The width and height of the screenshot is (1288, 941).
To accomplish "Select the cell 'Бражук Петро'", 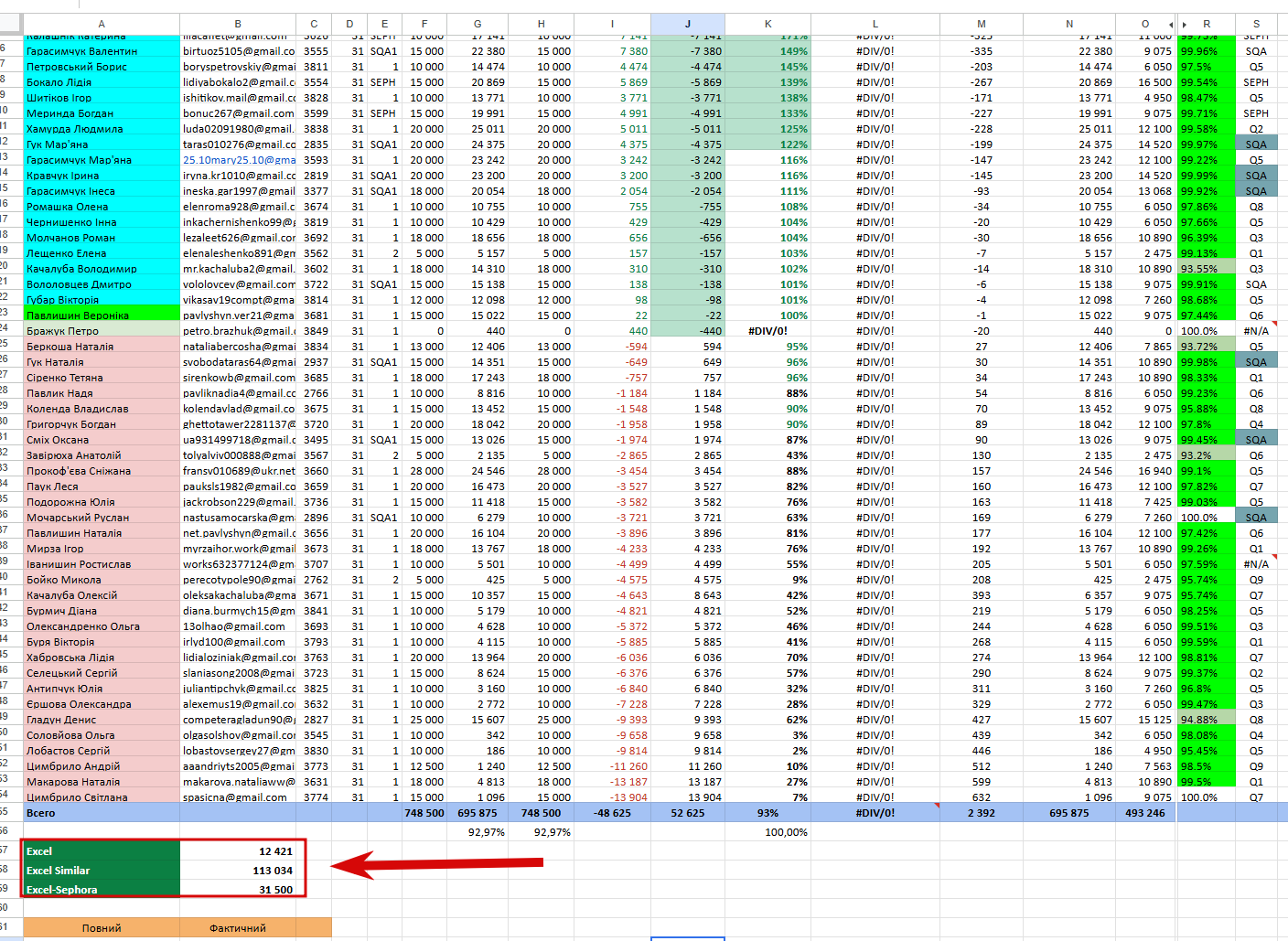I will [x=102, y=331].
